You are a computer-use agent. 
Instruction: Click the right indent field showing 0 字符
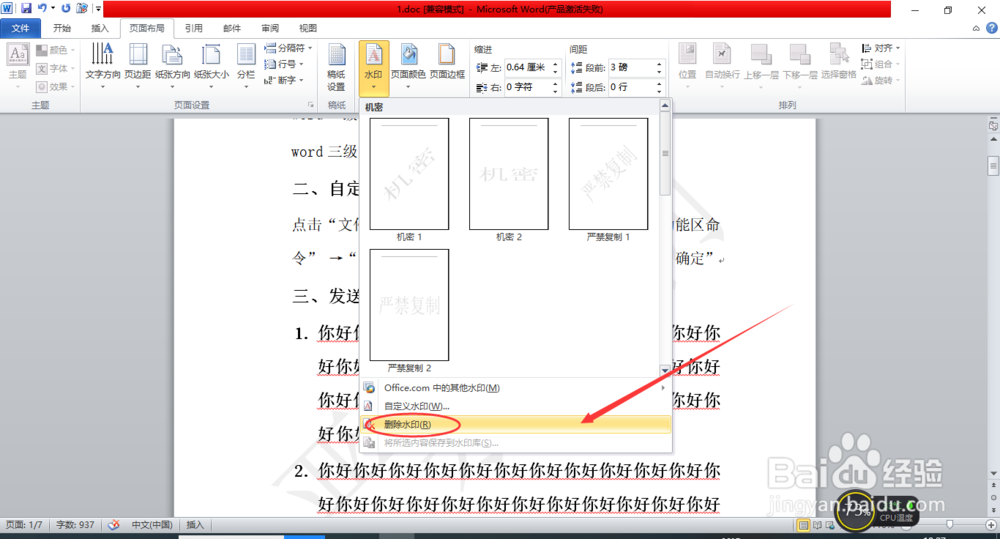coord(527,87)
